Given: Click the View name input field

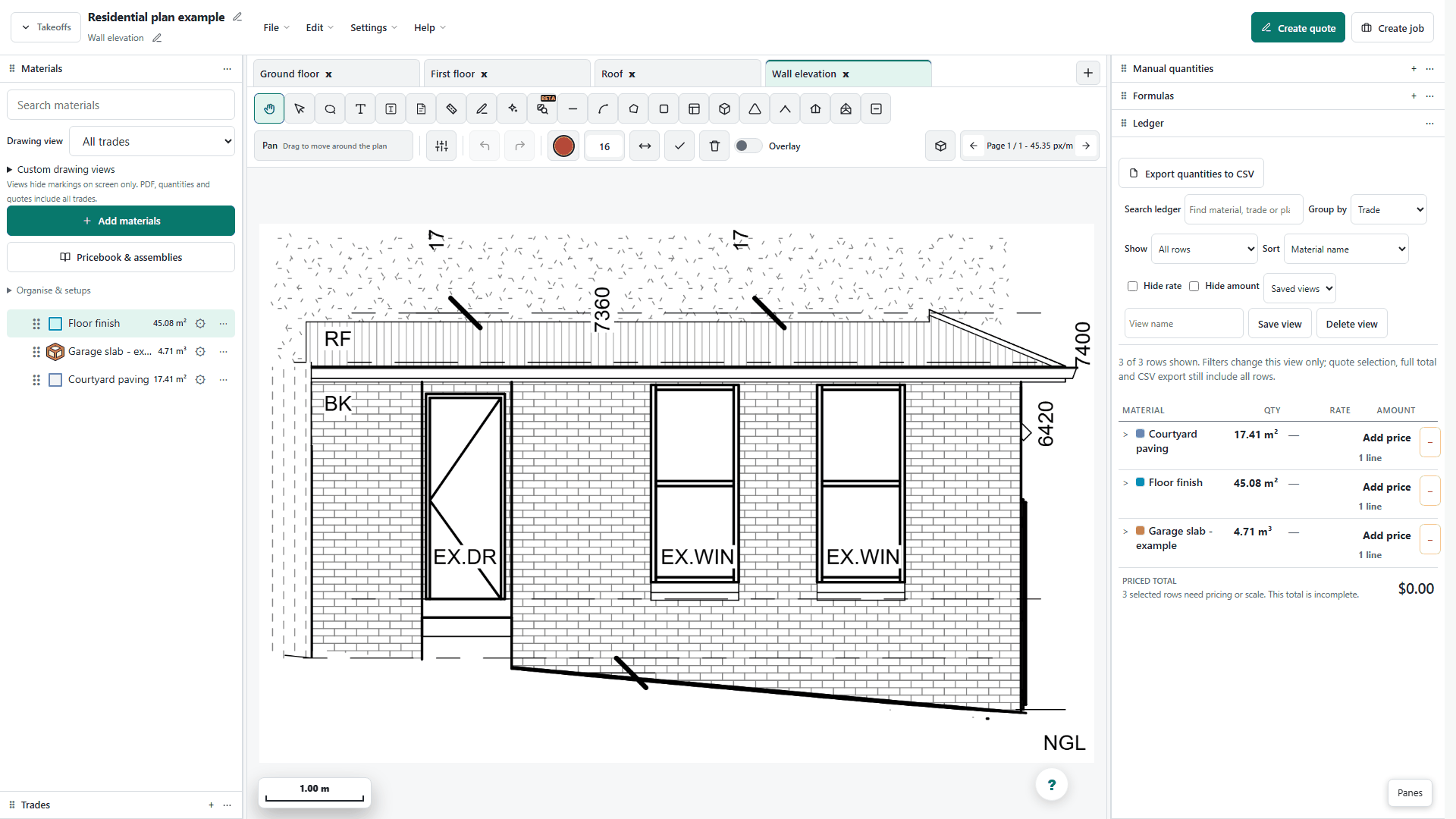Looking at the screenshot, I should tap(1184, 324).
